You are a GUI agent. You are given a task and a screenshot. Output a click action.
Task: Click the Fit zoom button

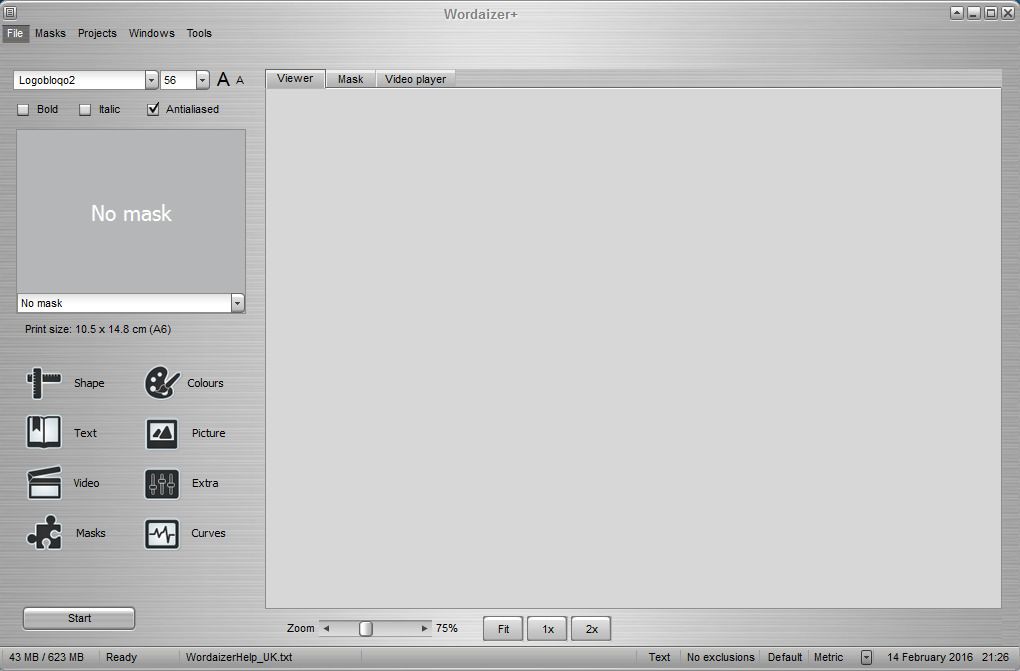[x=502, y=628]
